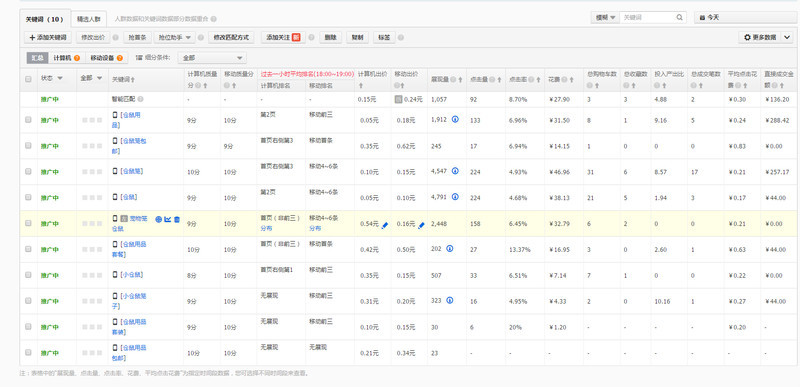
Task: Click the info icon beside 202
Action: click(x=449, y=248)
